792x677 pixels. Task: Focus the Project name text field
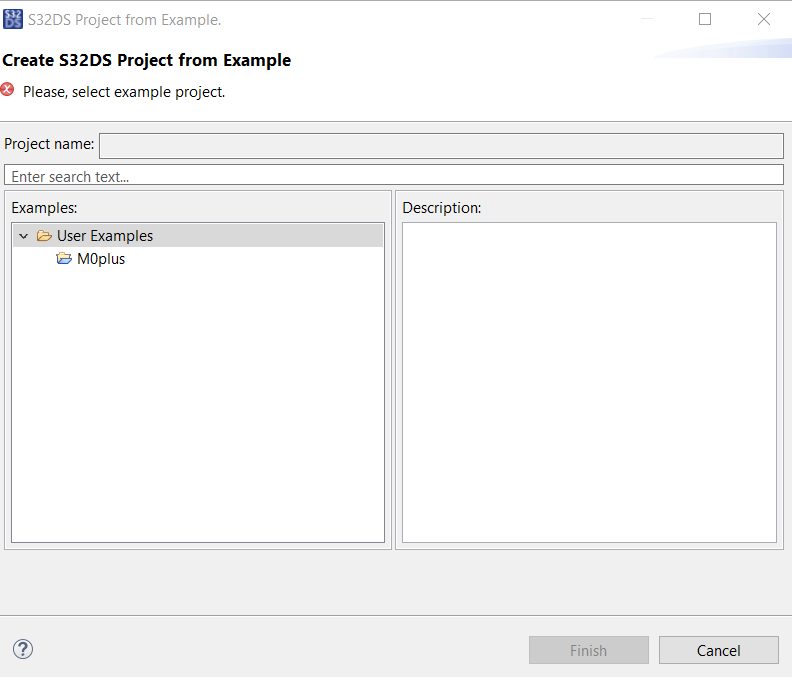(440, 146)
